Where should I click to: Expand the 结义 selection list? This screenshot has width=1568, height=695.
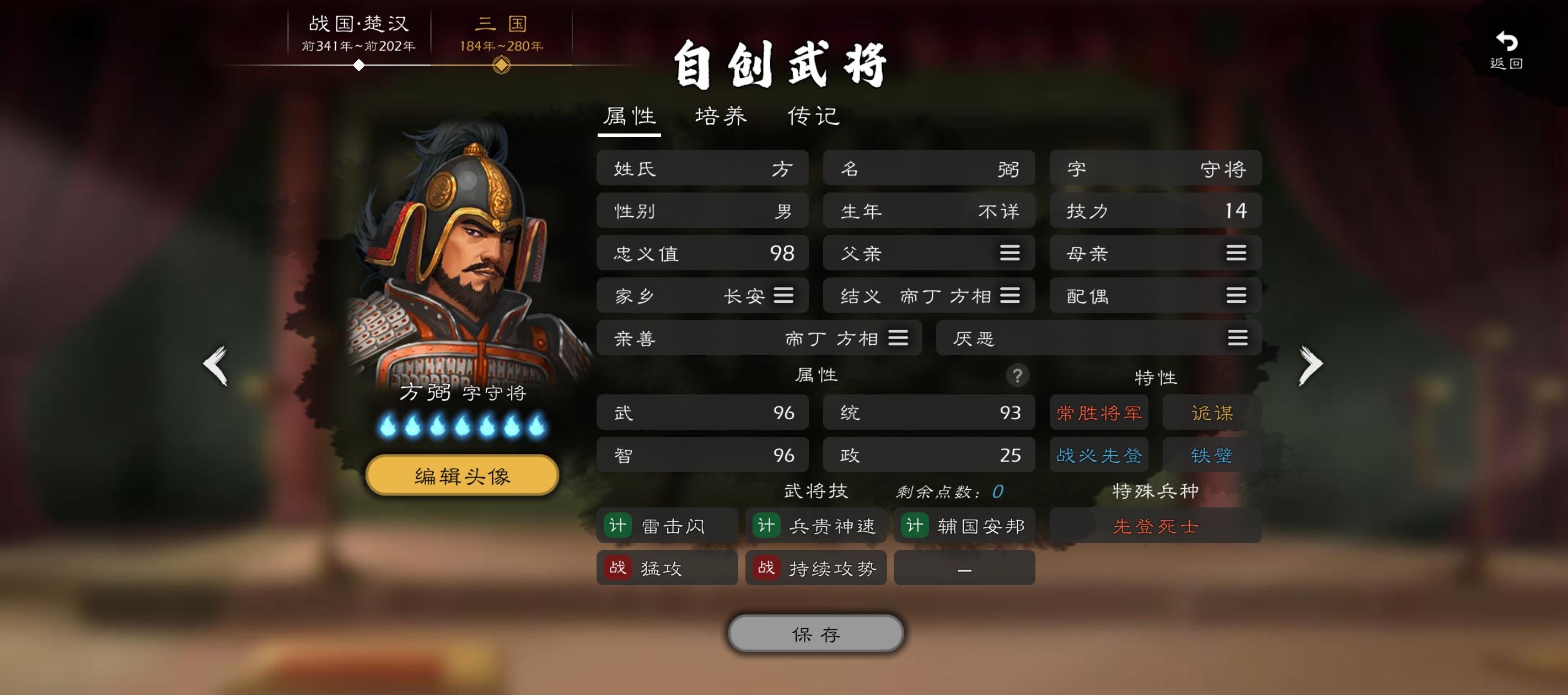coord(1010,296)
